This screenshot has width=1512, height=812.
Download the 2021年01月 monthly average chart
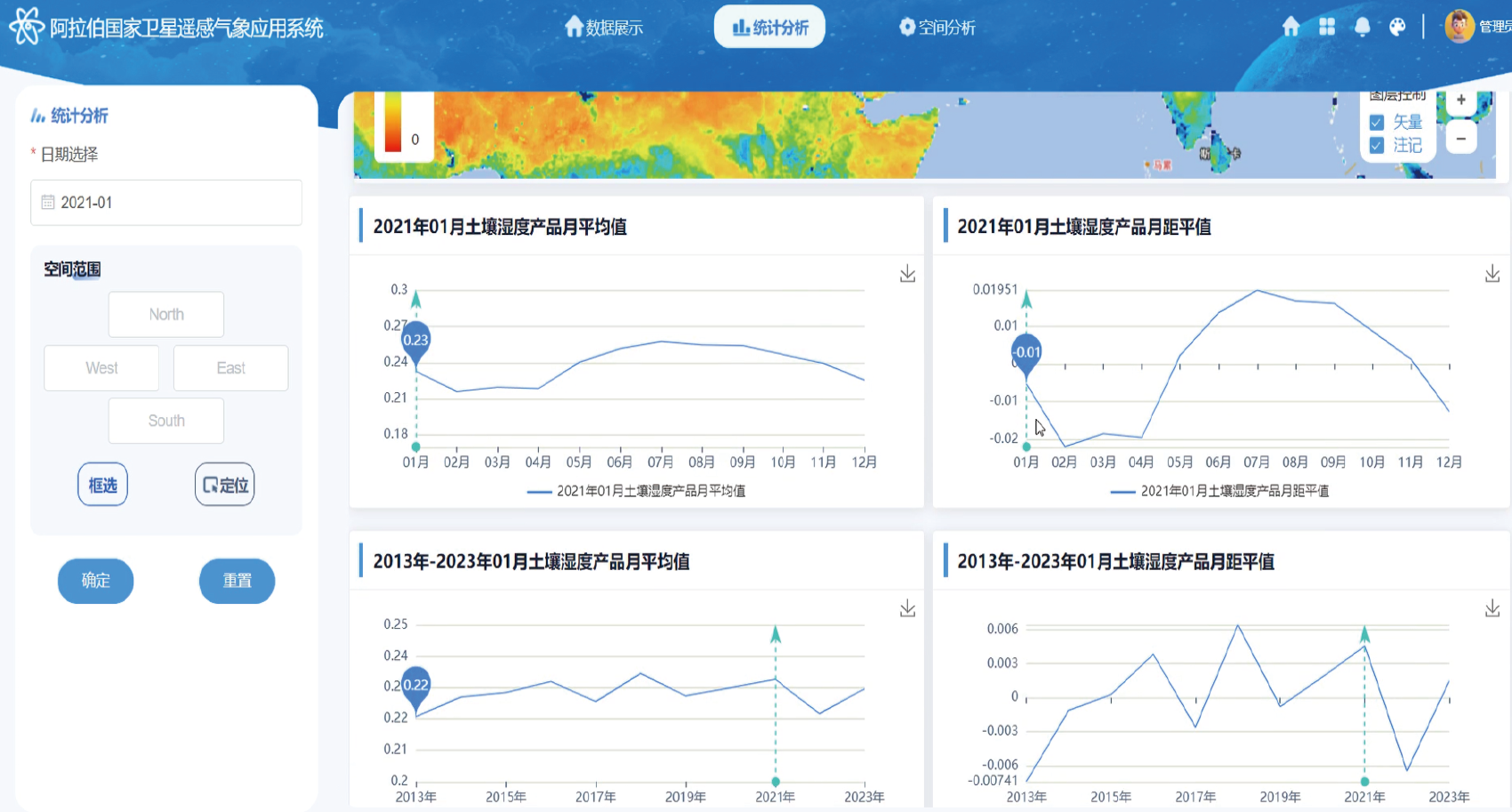pyautogui.click(x=907, y=274)
